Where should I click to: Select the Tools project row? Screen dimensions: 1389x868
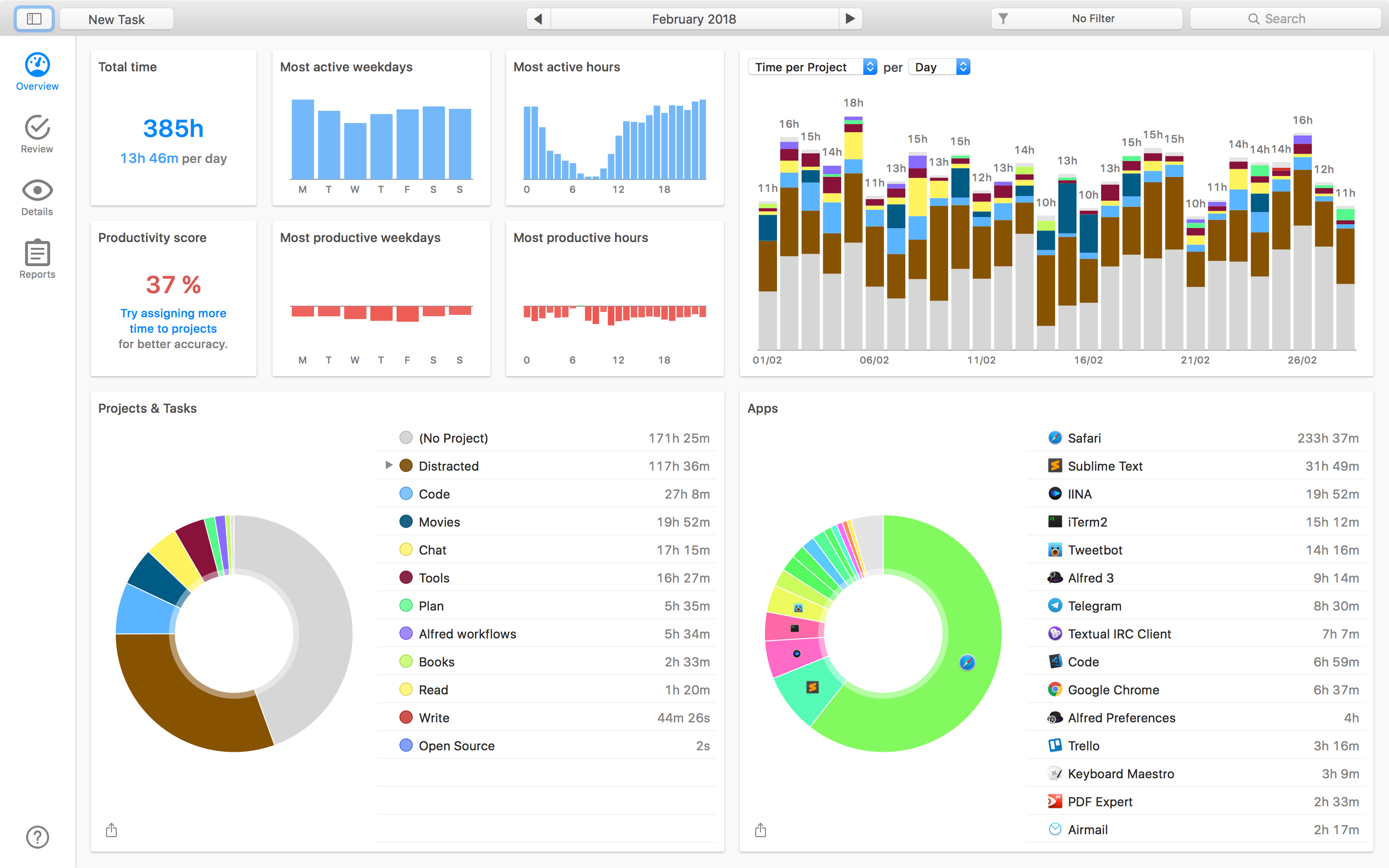coord(547,578)
